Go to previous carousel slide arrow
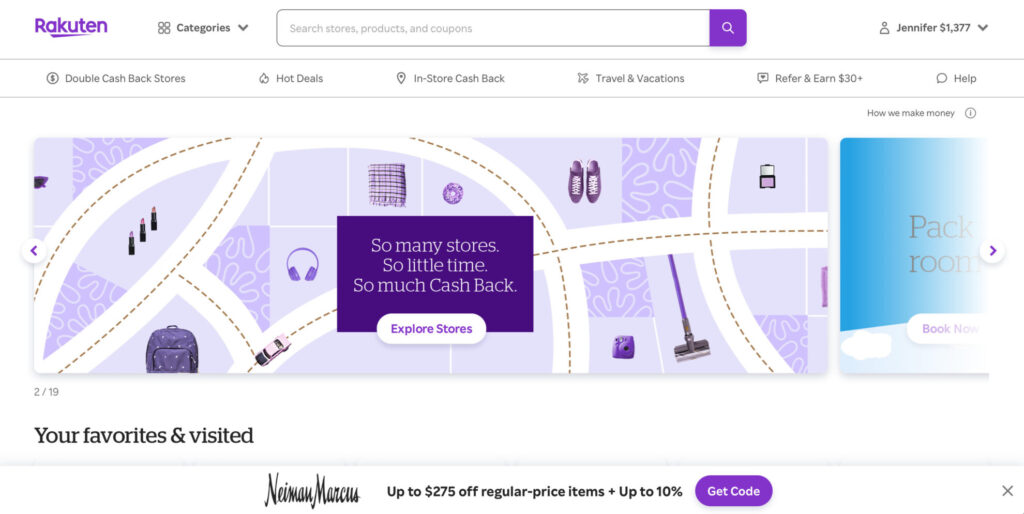This screenshot has height=514, width=1024. pyautogui.click(x=34, y=251)
